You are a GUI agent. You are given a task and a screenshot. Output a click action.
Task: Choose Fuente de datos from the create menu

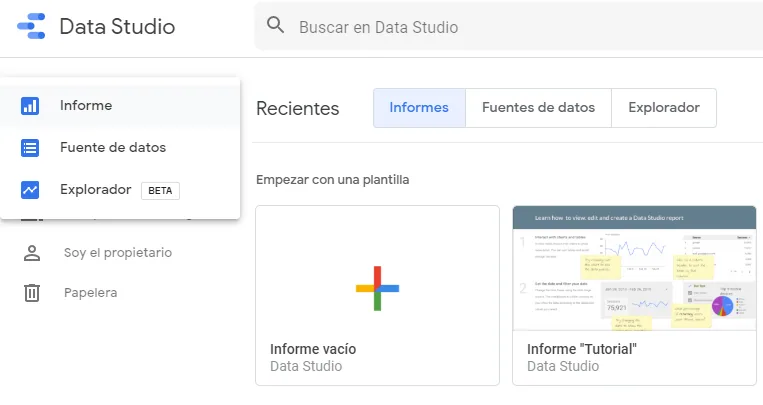tap(120, 147)
